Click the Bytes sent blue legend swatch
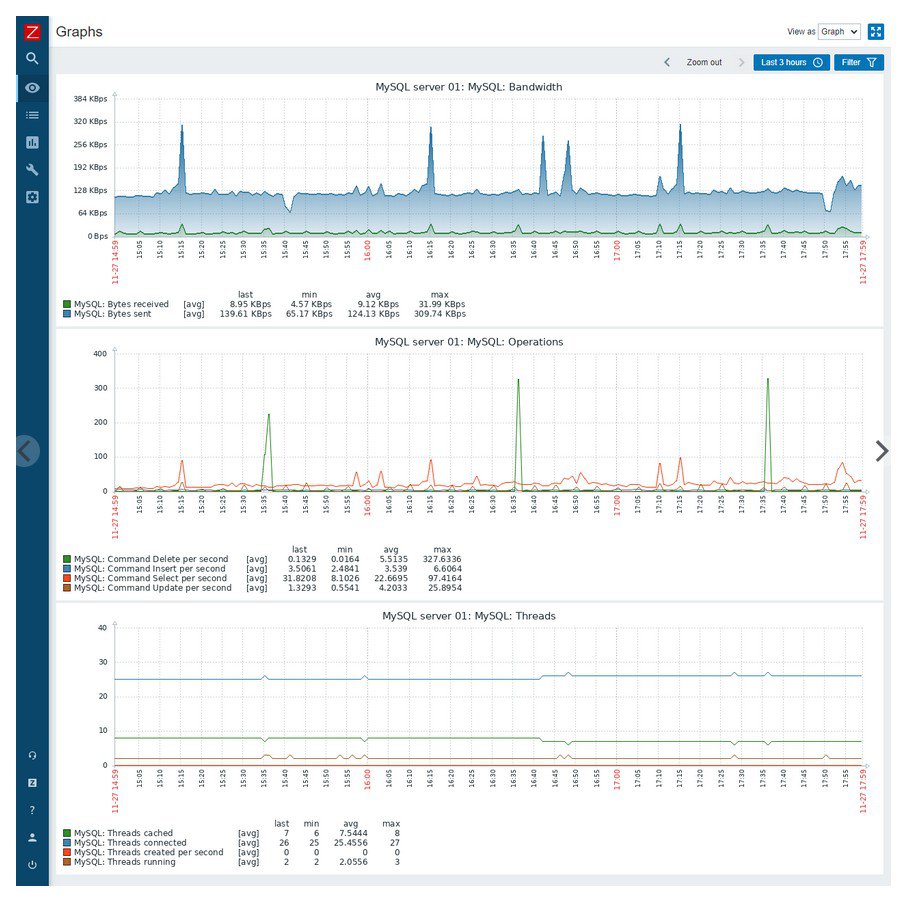906x900 pixels. (67, 314)
